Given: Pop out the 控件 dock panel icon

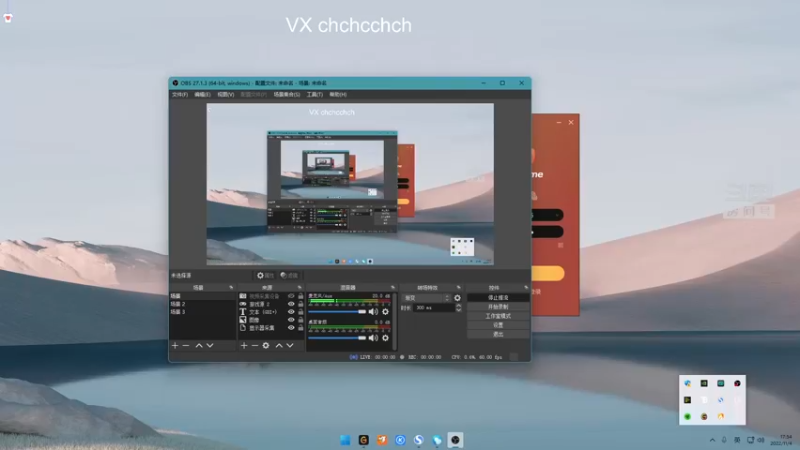Looking at the screenshot, I should coord(526,288).
